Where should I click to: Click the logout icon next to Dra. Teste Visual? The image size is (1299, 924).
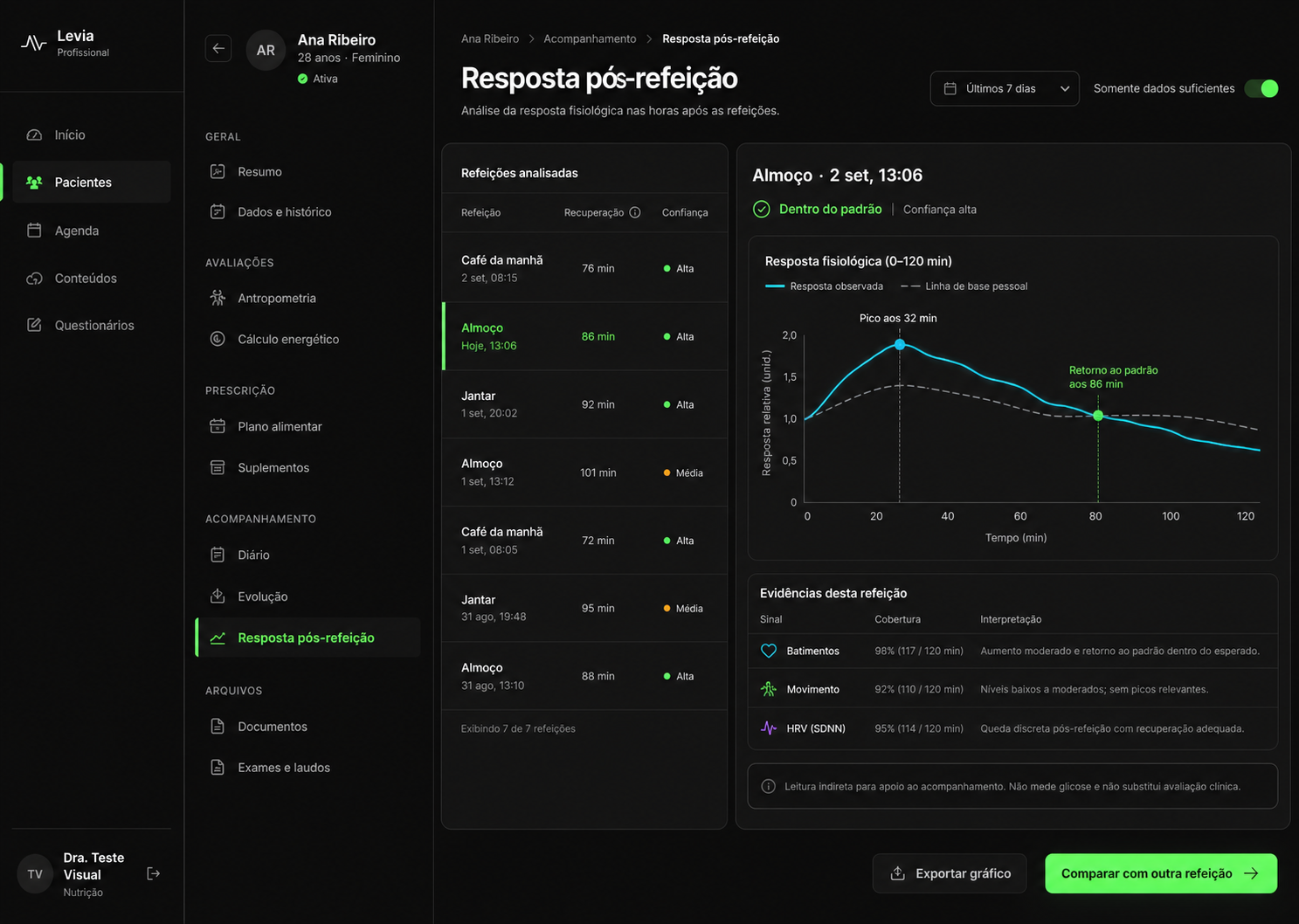coord(154,873)
